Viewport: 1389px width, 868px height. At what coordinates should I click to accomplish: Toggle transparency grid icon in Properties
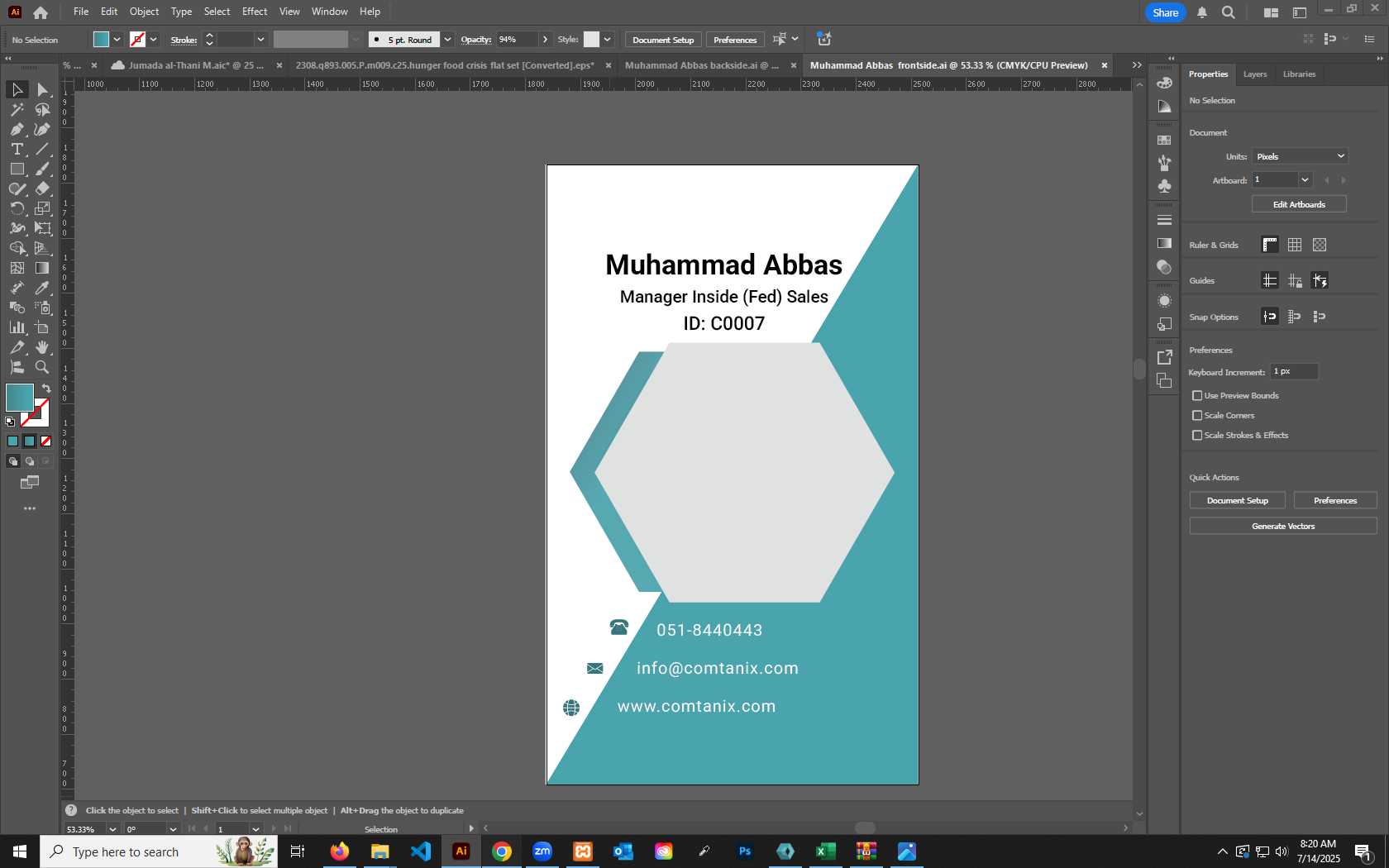tap(1320, 245)
